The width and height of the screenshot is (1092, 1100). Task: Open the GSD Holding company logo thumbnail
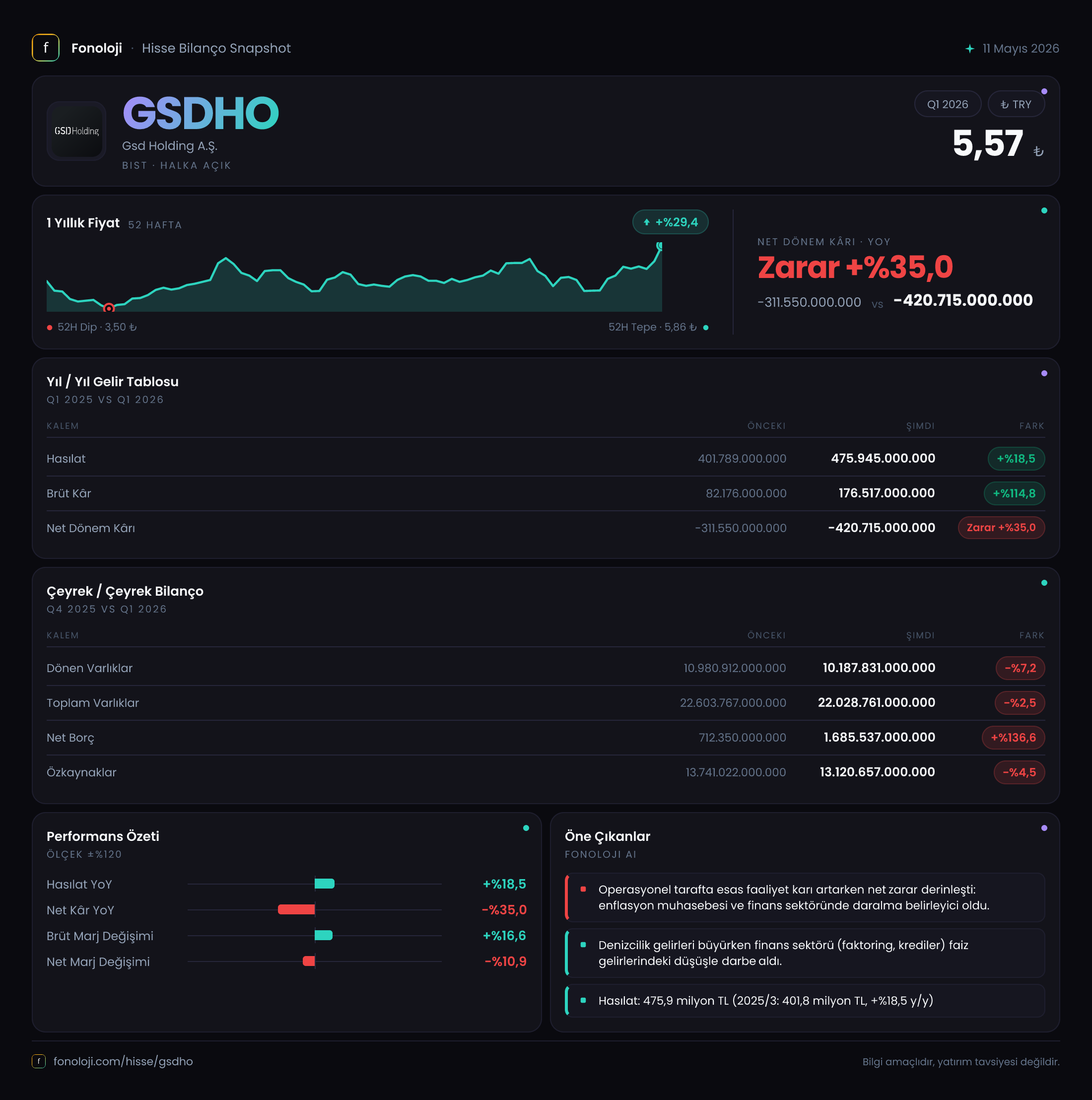click(x=76, y=131)
